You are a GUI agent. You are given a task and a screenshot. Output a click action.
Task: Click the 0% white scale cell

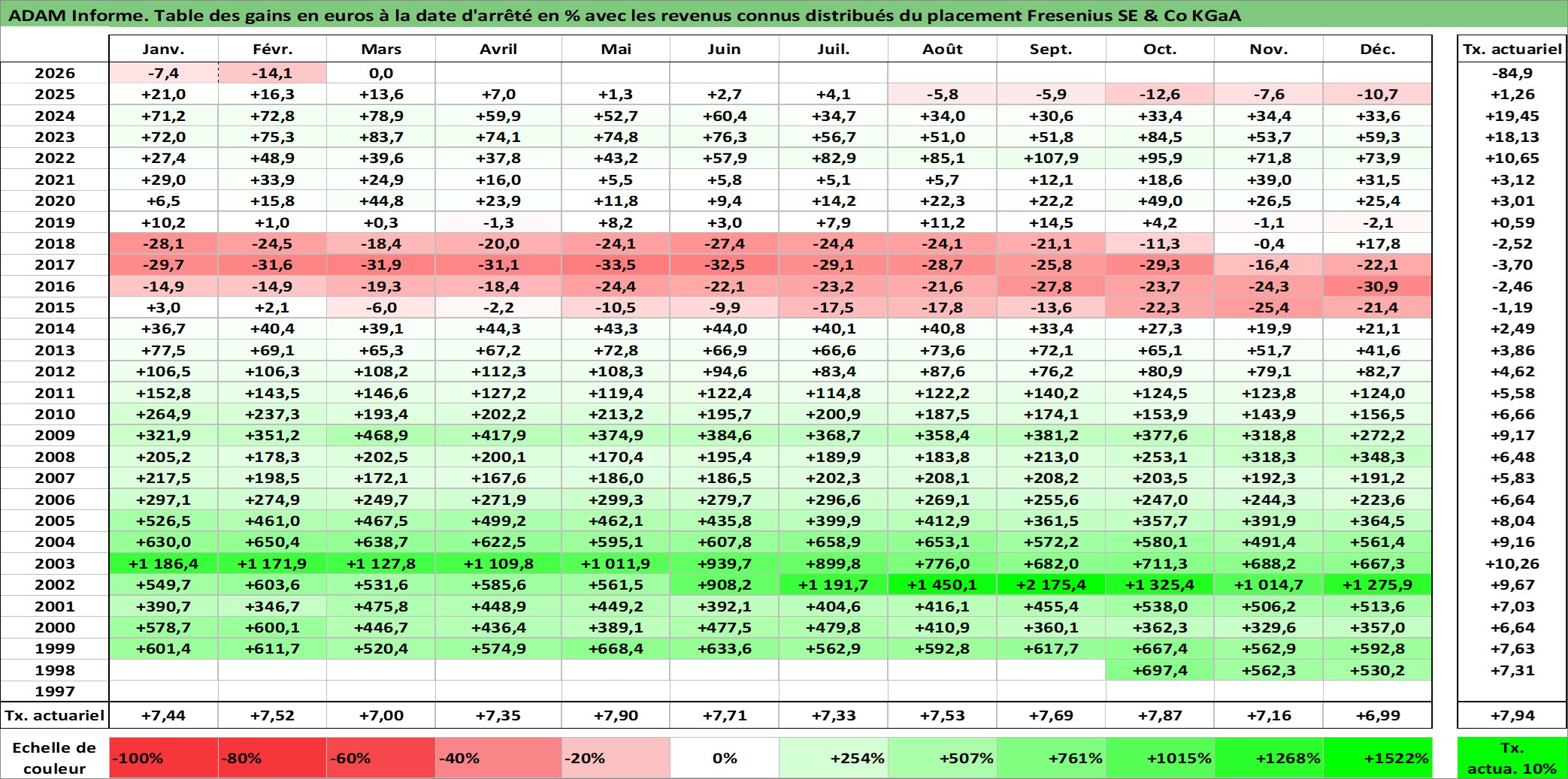[725, 758]
